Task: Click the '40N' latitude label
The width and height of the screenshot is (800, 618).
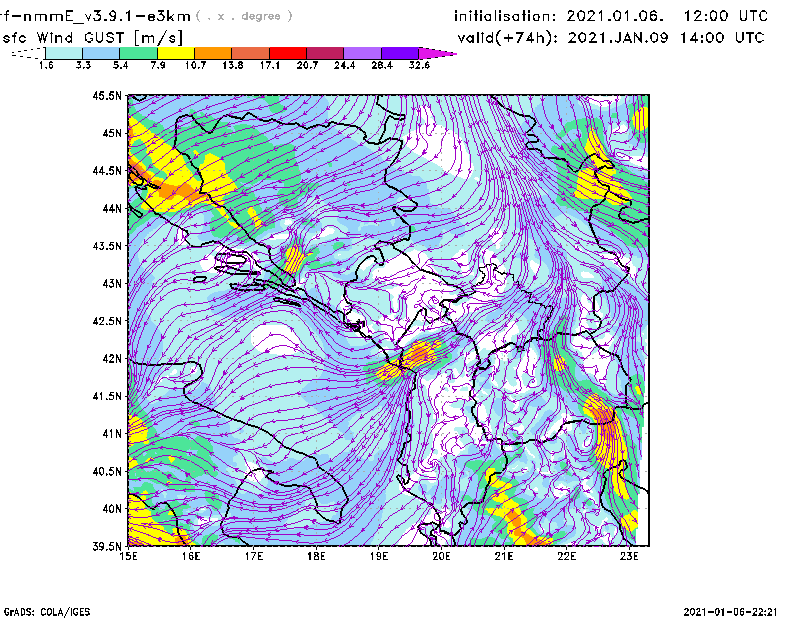Action: click(x=112, y=509)
